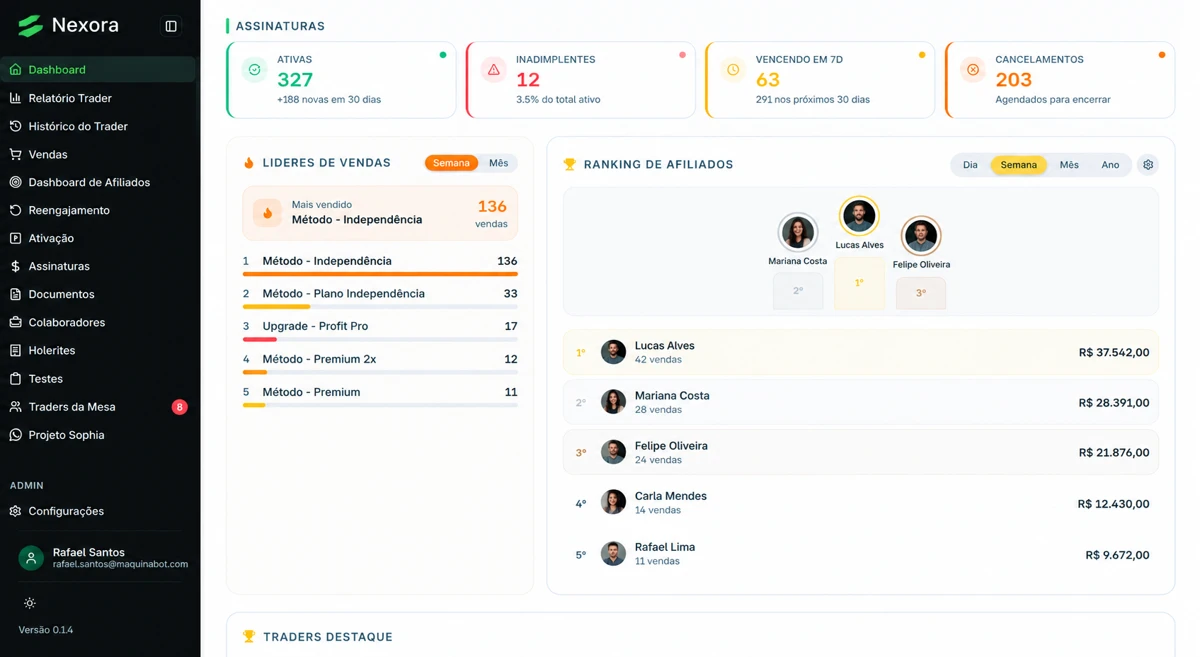Click Felipe Oliveira's podium avatar
This screenshot has height=657, width=1200.
pos(920,236)
